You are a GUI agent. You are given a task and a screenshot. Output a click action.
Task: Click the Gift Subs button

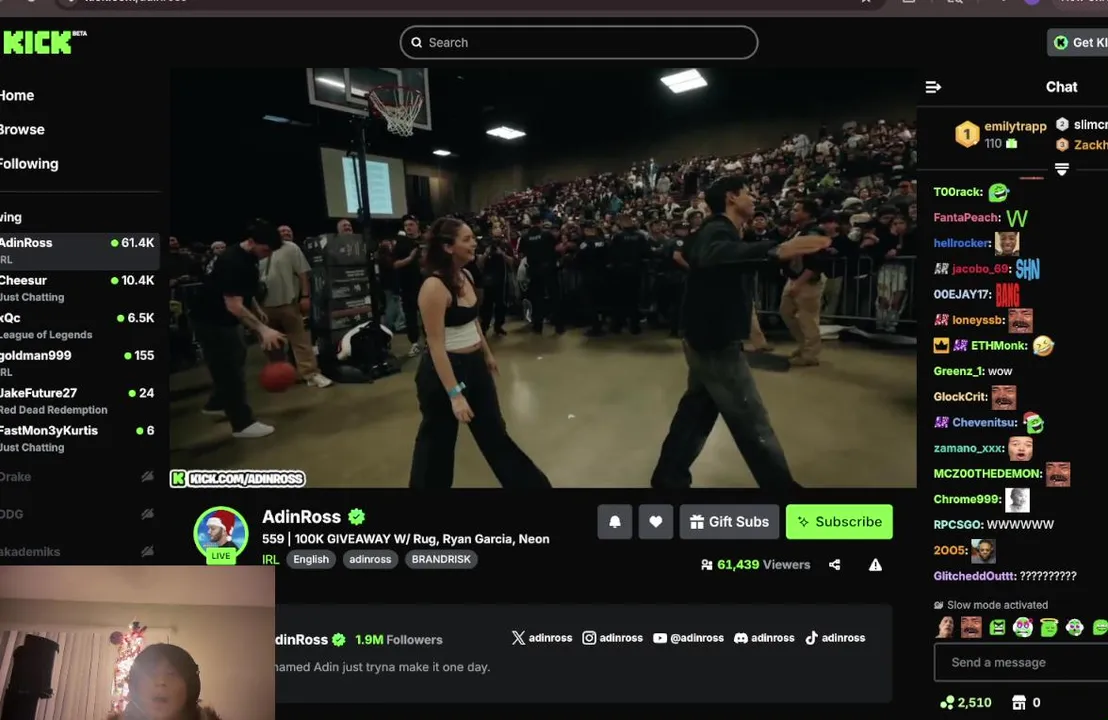coord(729,521)
